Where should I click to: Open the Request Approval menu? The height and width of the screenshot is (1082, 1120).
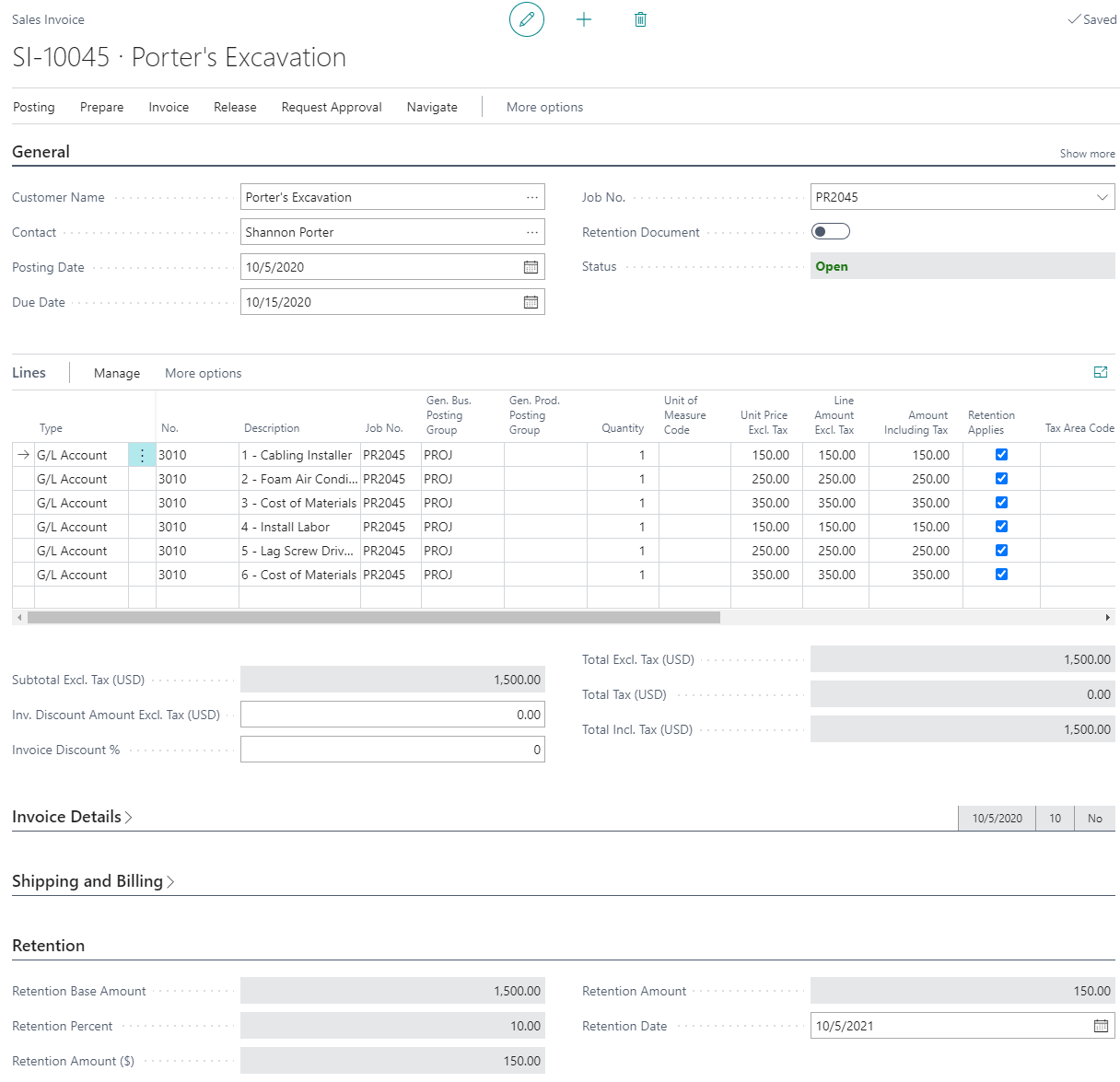[x=332, y=107]
